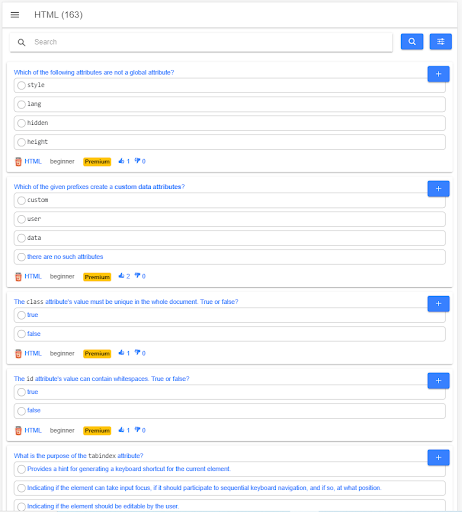Add the global attribute question with plus
The width and height of the screenshot is (462, 512).
click(x=438, y=74)
